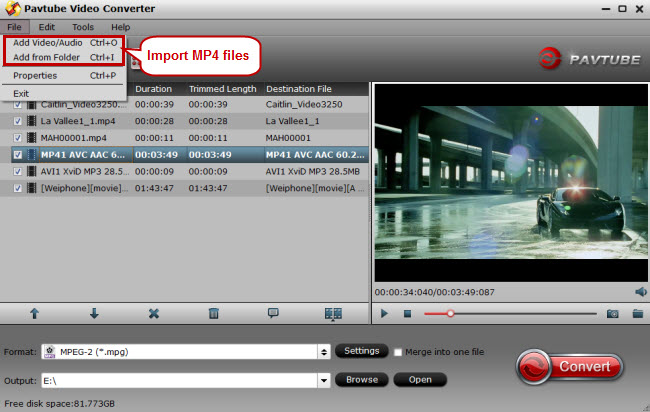Expand the Output path dropdown

pyautogui.click(x=324, y=380)
